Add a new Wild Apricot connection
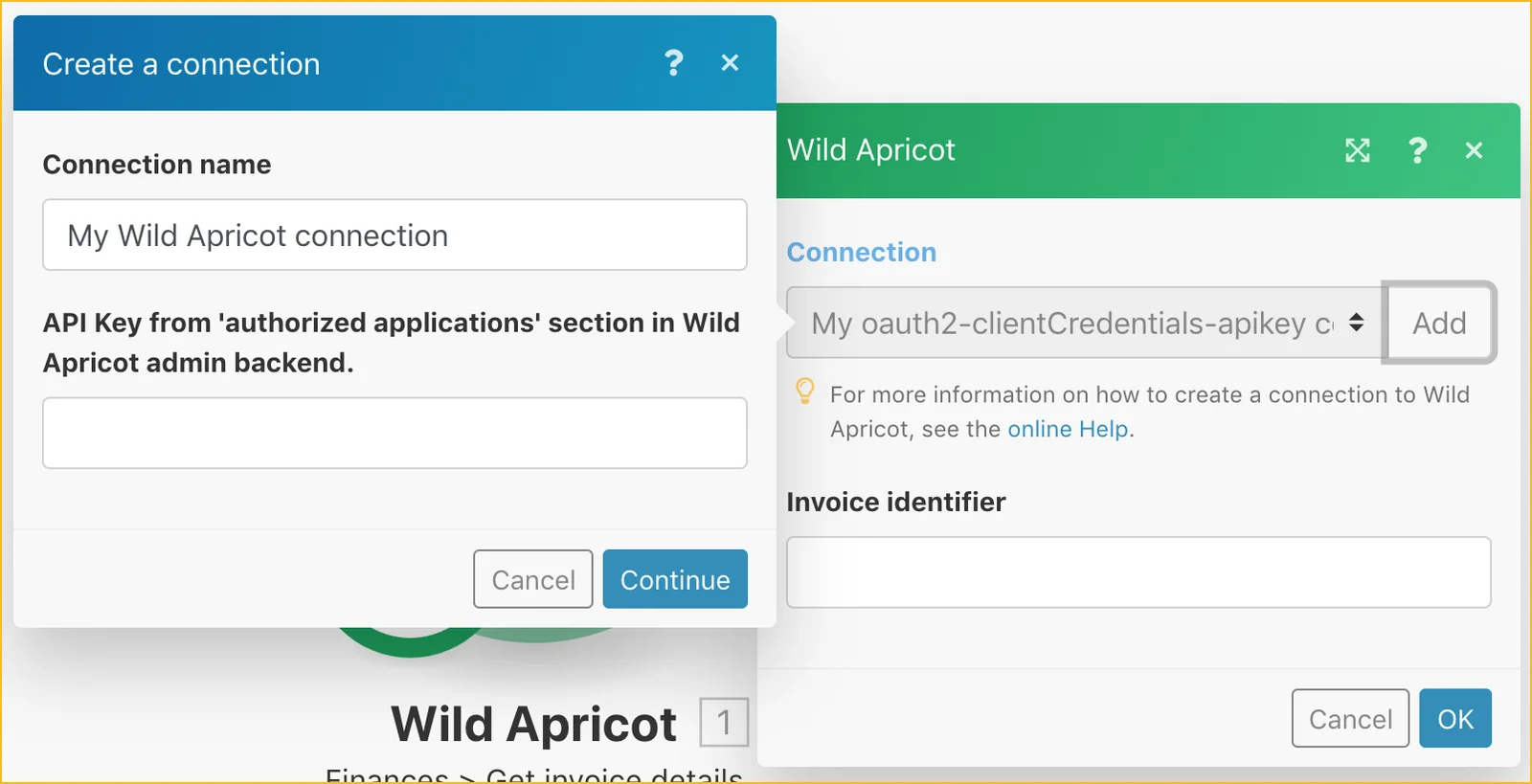1532x784 pixels. click(1439, 323)
